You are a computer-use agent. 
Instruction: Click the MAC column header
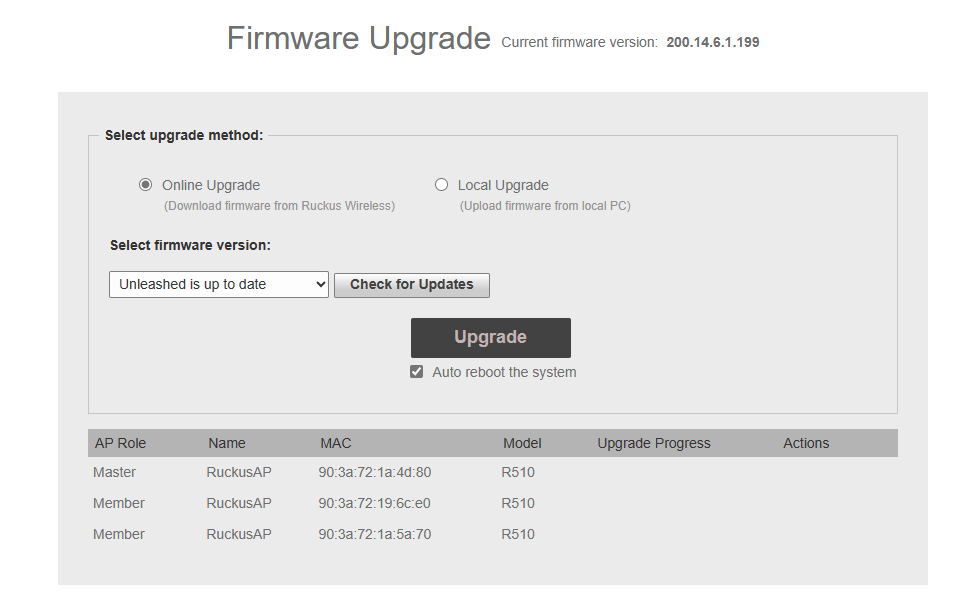pyautogui.click(x=336, y=443)
